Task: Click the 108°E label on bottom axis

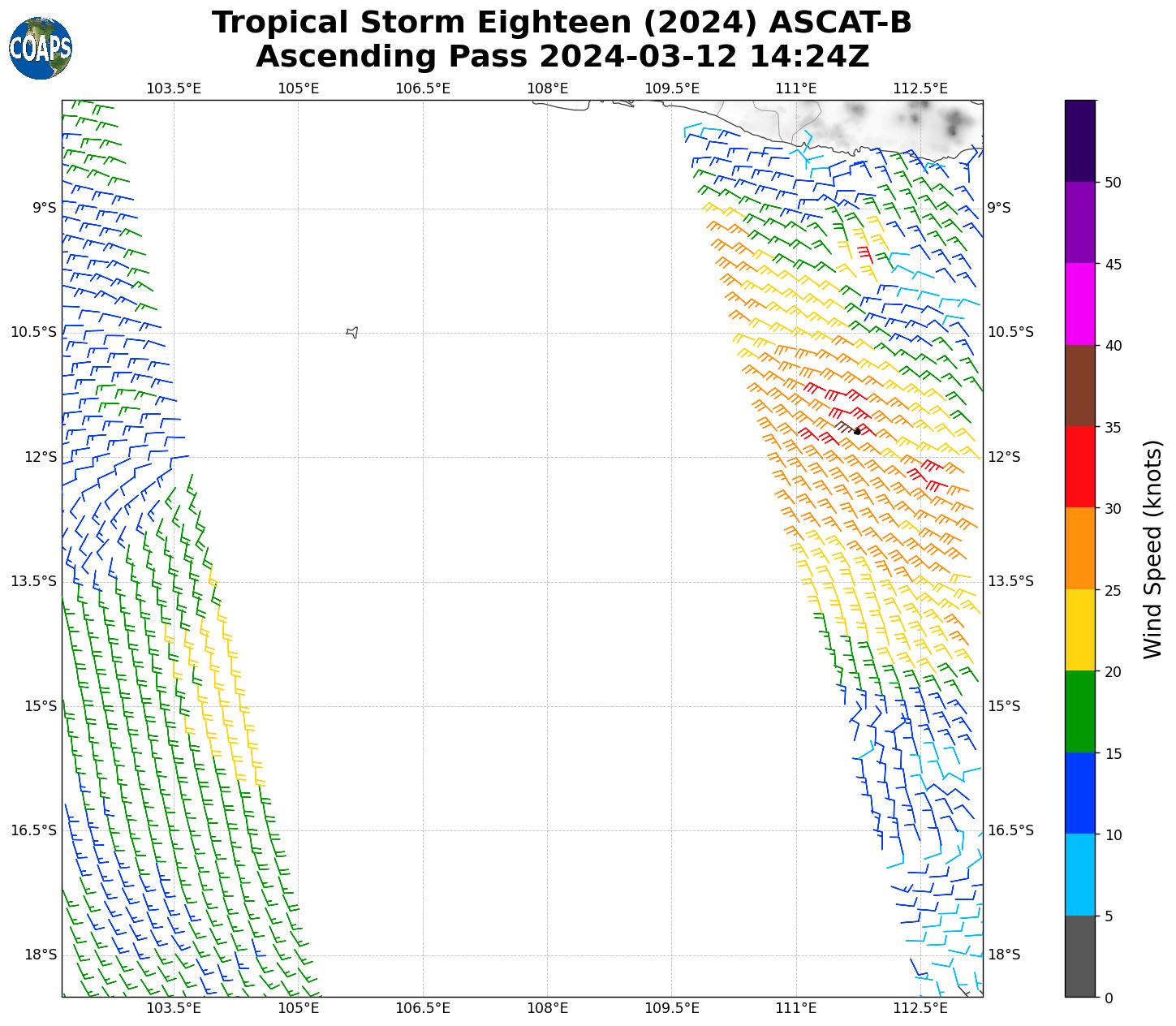Action: click(547, 1008)
